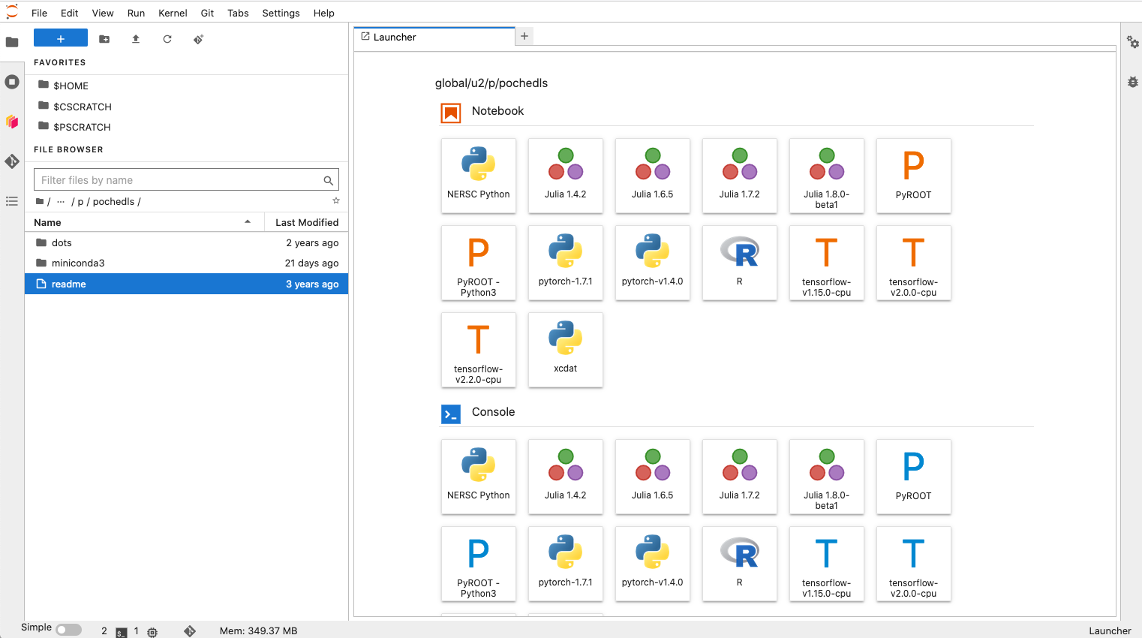Image resolution: width=1142 pixels, height=638 pixels.
Task: Open Julia 1.4.2 console
Action: [565, 476]
